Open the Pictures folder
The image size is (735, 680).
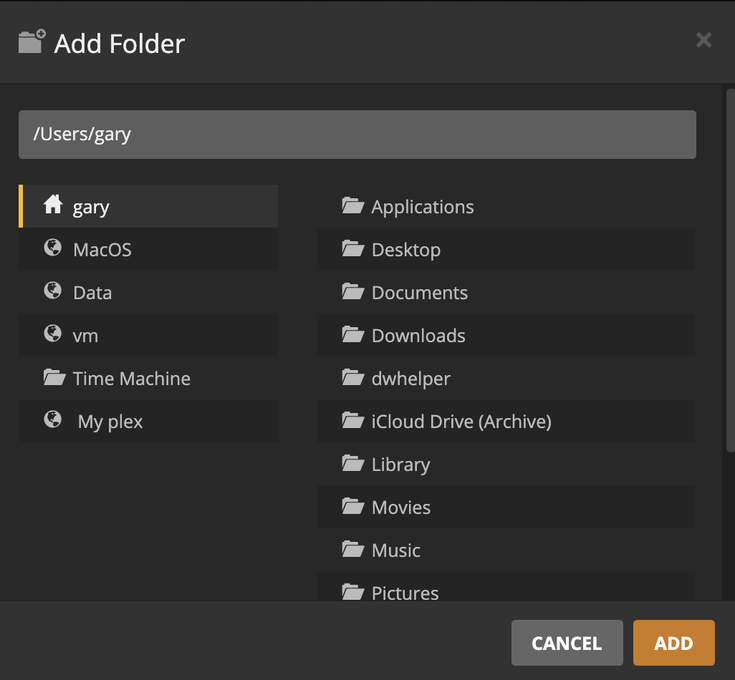(x=404, y=593)
